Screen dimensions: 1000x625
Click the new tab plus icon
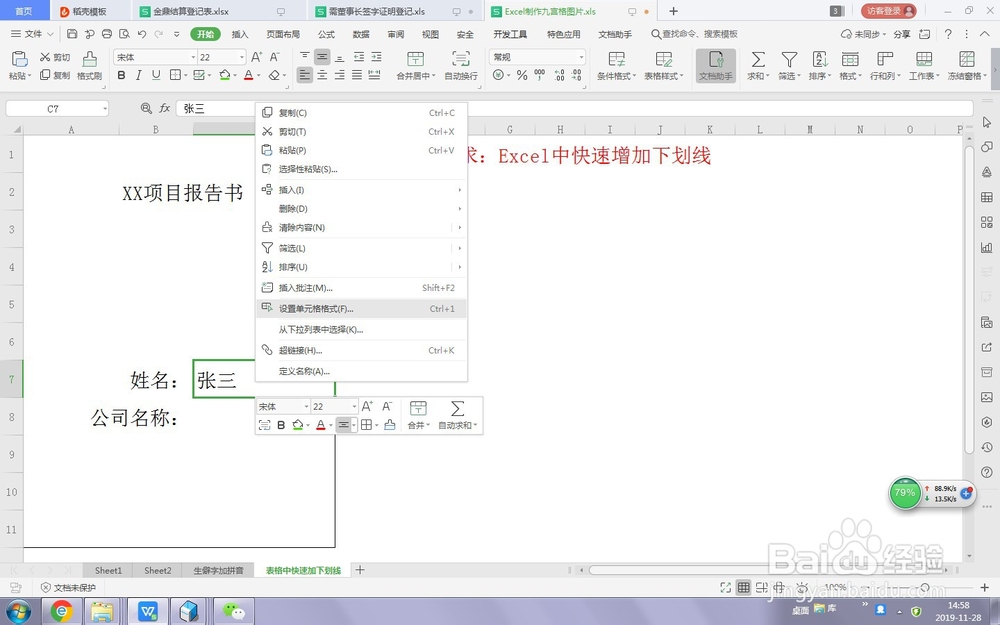(673, 11)
